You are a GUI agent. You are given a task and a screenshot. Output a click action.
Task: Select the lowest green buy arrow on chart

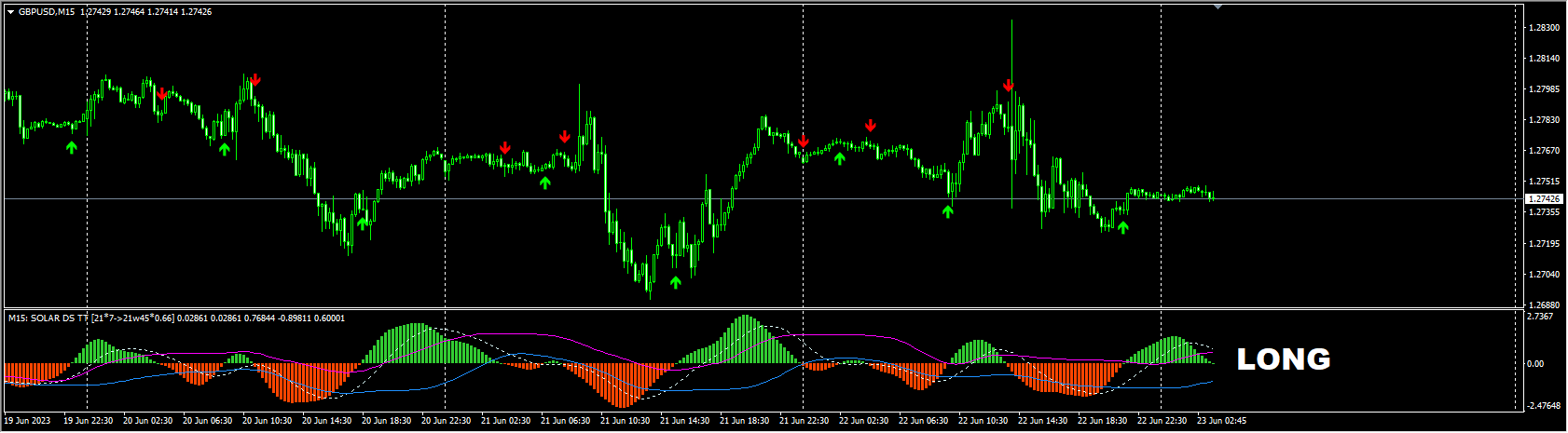click(x=676, y=281)
